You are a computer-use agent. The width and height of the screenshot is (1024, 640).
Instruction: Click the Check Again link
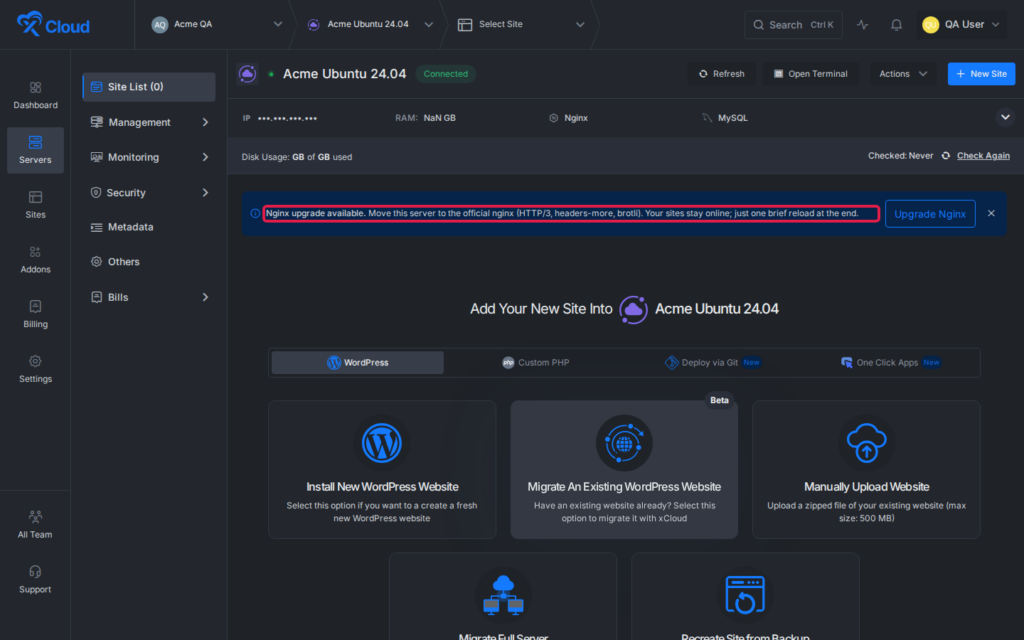983,155
